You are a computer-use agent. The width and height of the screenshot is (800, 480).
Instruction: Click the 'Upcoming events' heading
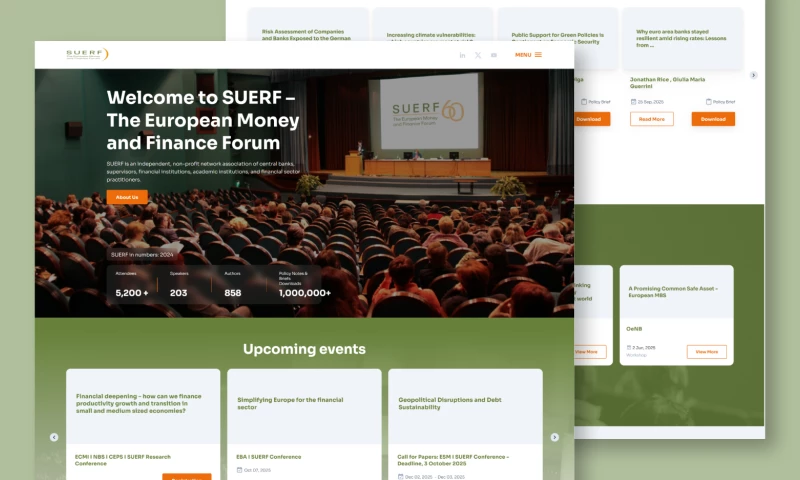coord(304,349)
